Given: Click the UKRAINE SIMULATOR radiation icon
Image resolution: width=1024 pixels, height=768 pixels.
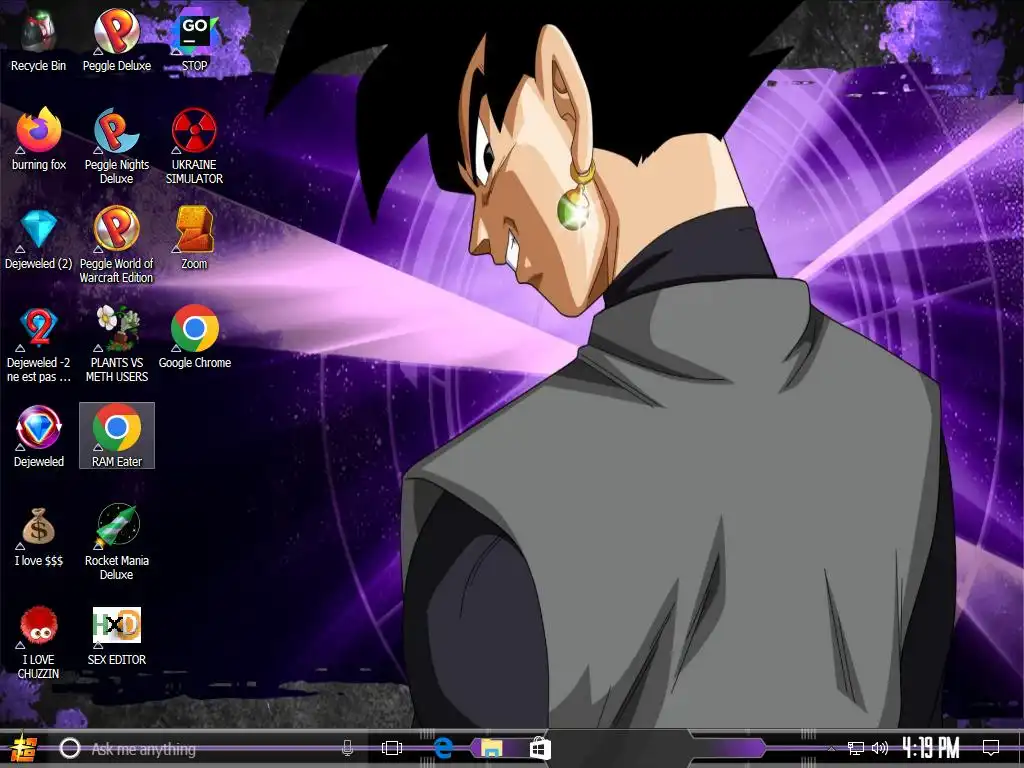Looking at the screenshot, I should pos(194,146).
